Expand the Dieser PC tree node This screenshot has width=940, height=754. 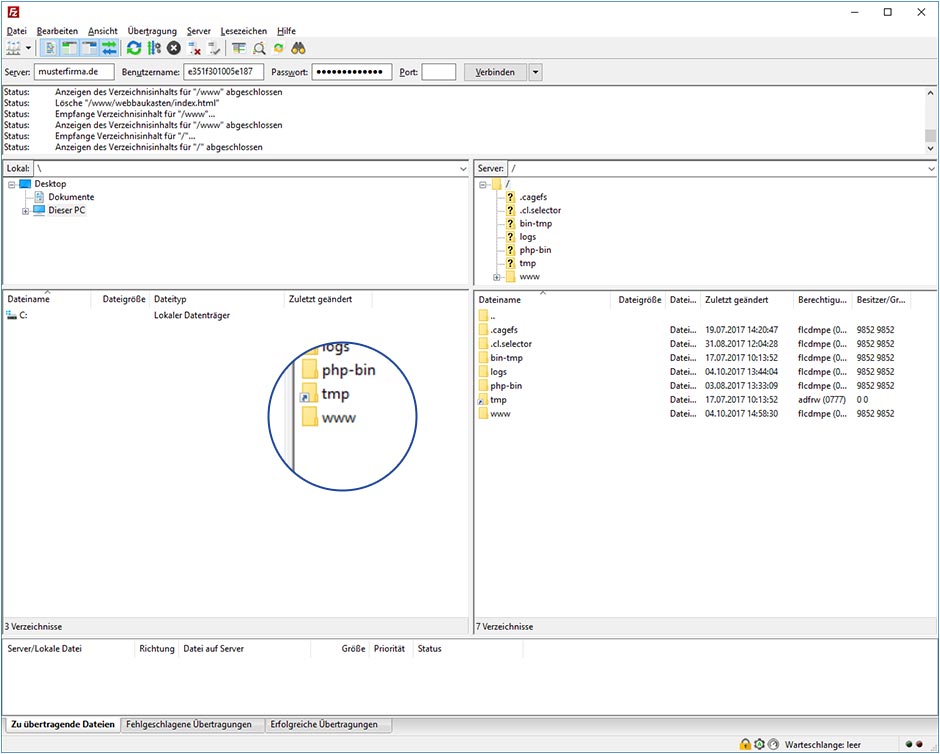point(25,211)
